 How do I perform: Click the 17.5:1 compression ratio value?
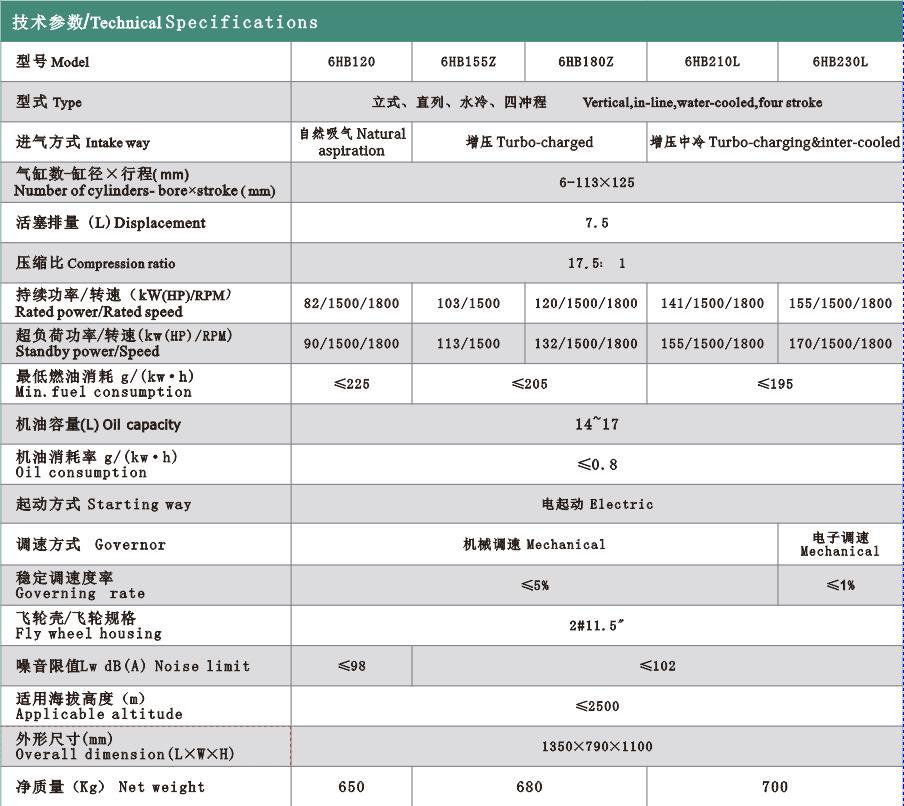[597, 263]
